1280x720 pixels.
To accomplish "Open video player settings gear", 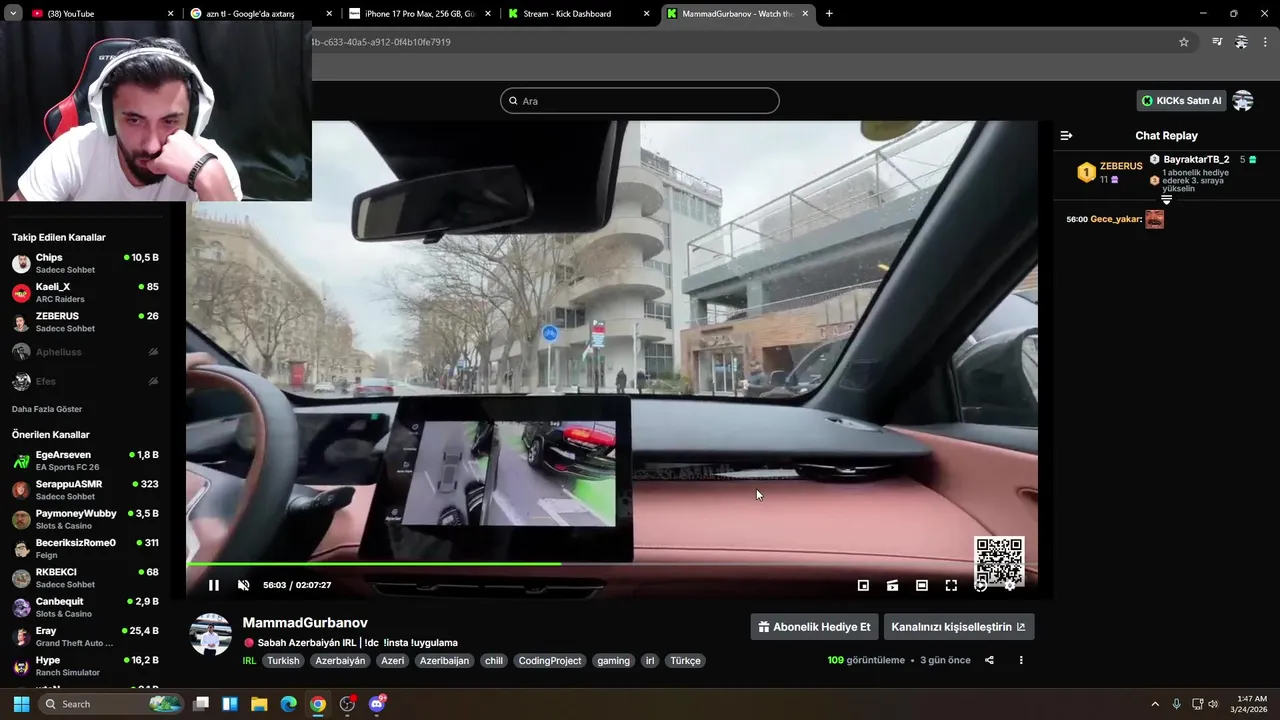I will pyautogui.click(x=1010, y=585).
